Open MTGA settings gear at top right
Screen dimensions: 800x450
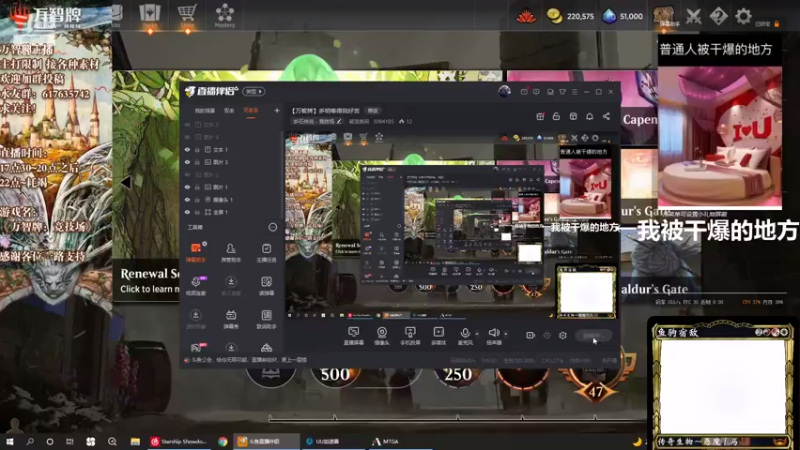[x=743, y=16]
